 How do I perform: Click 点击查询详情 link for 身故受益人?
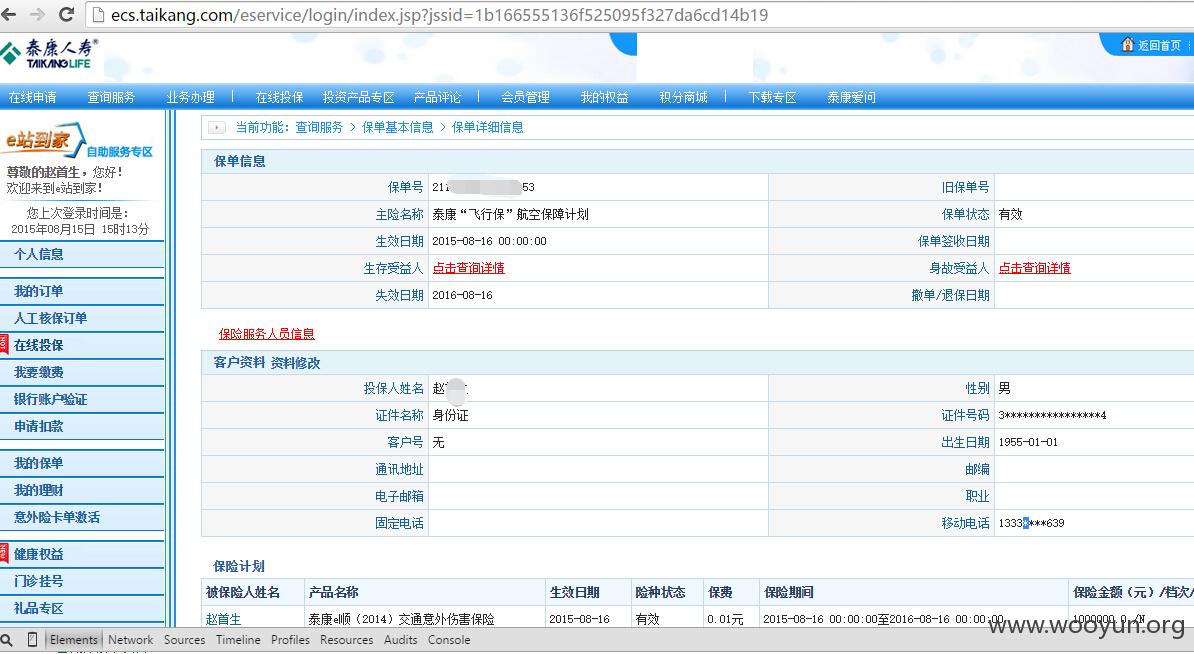click(1034, 268)
